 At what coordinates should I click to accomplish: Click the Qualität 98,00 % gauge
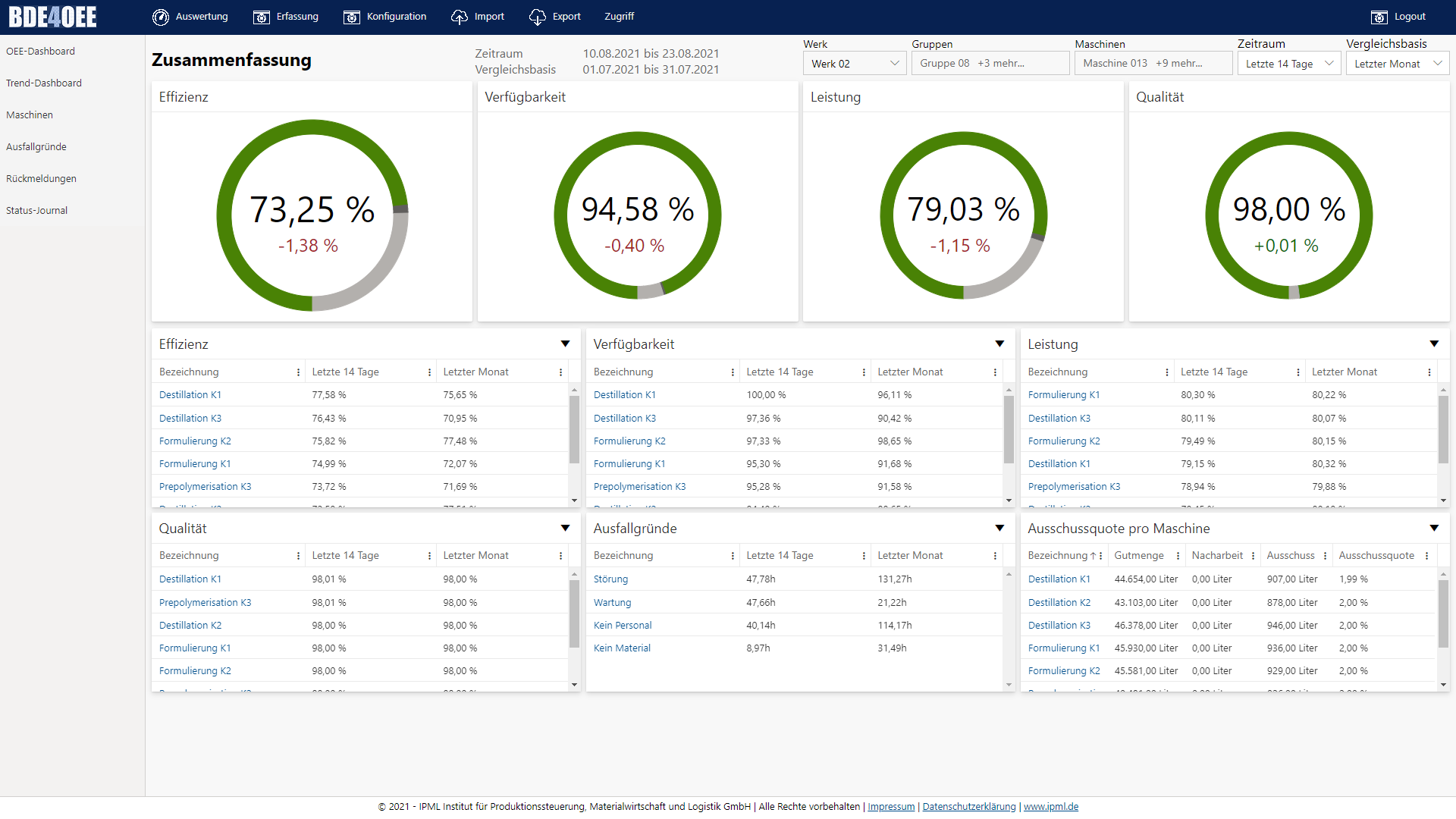pos(1289,215)
